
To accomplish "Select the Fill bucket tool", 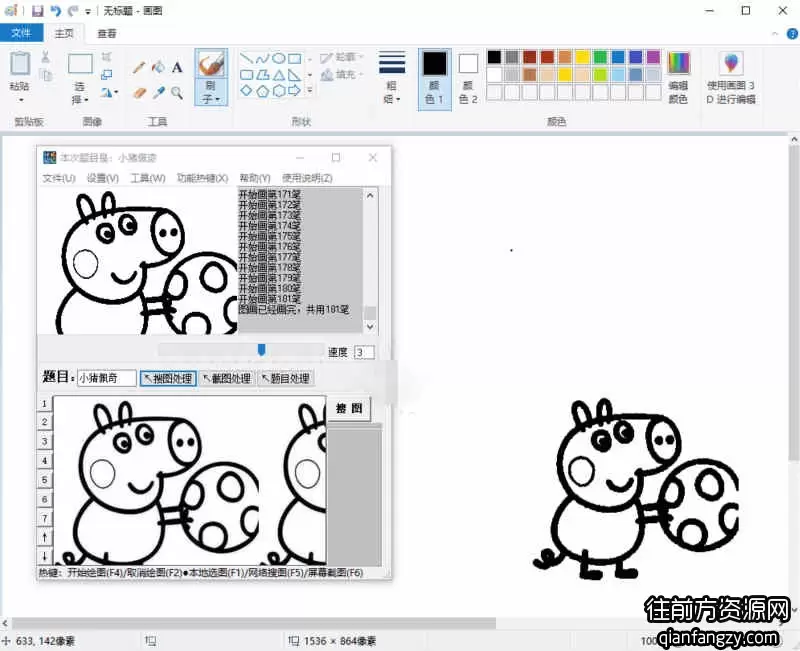I will [x=158, y=67].
